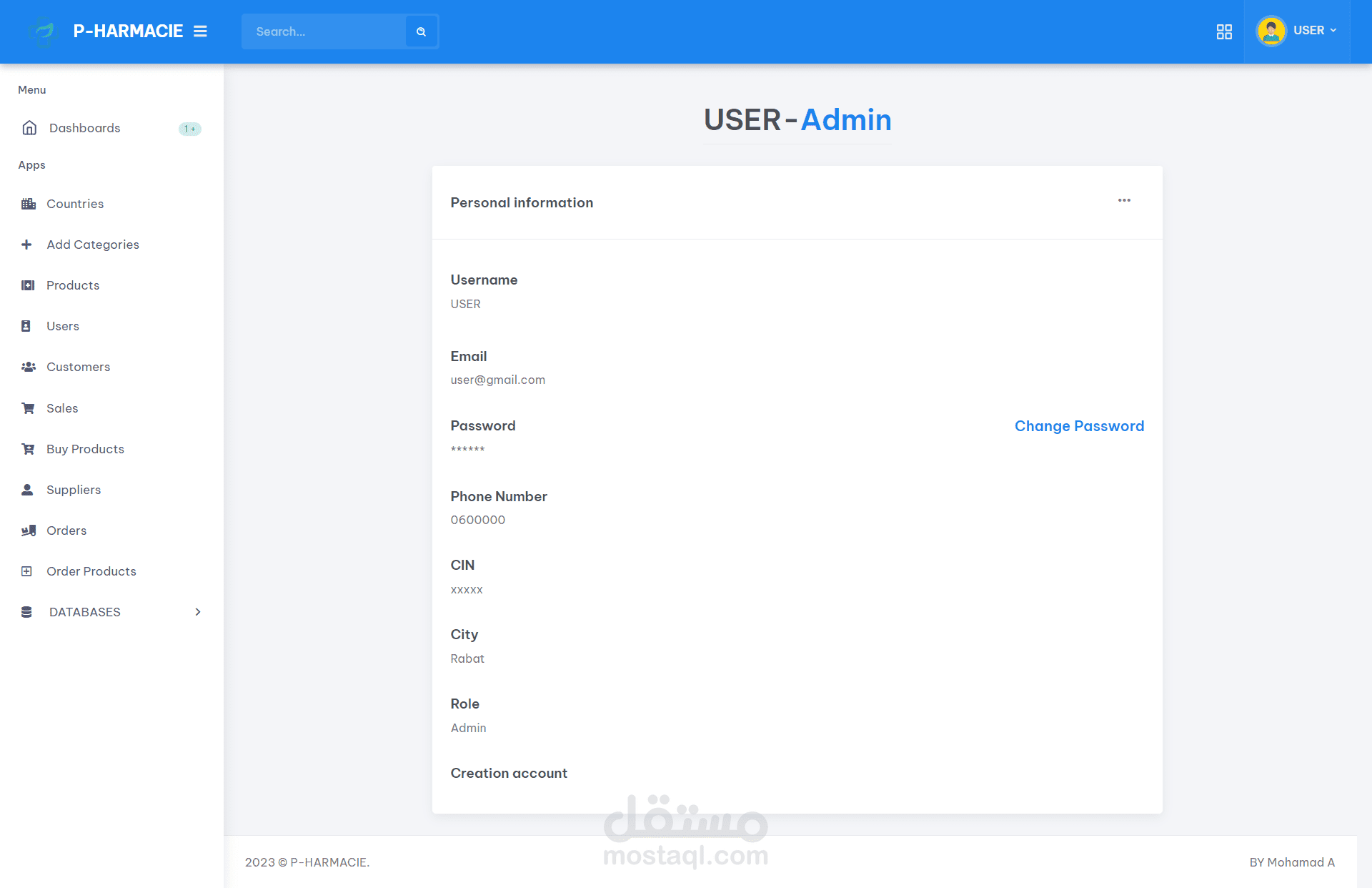The width and height of the screenshot is (1372, 888).
Task: Expand the DATABASES submenu chevron
Action: click(x=198, y=612)
